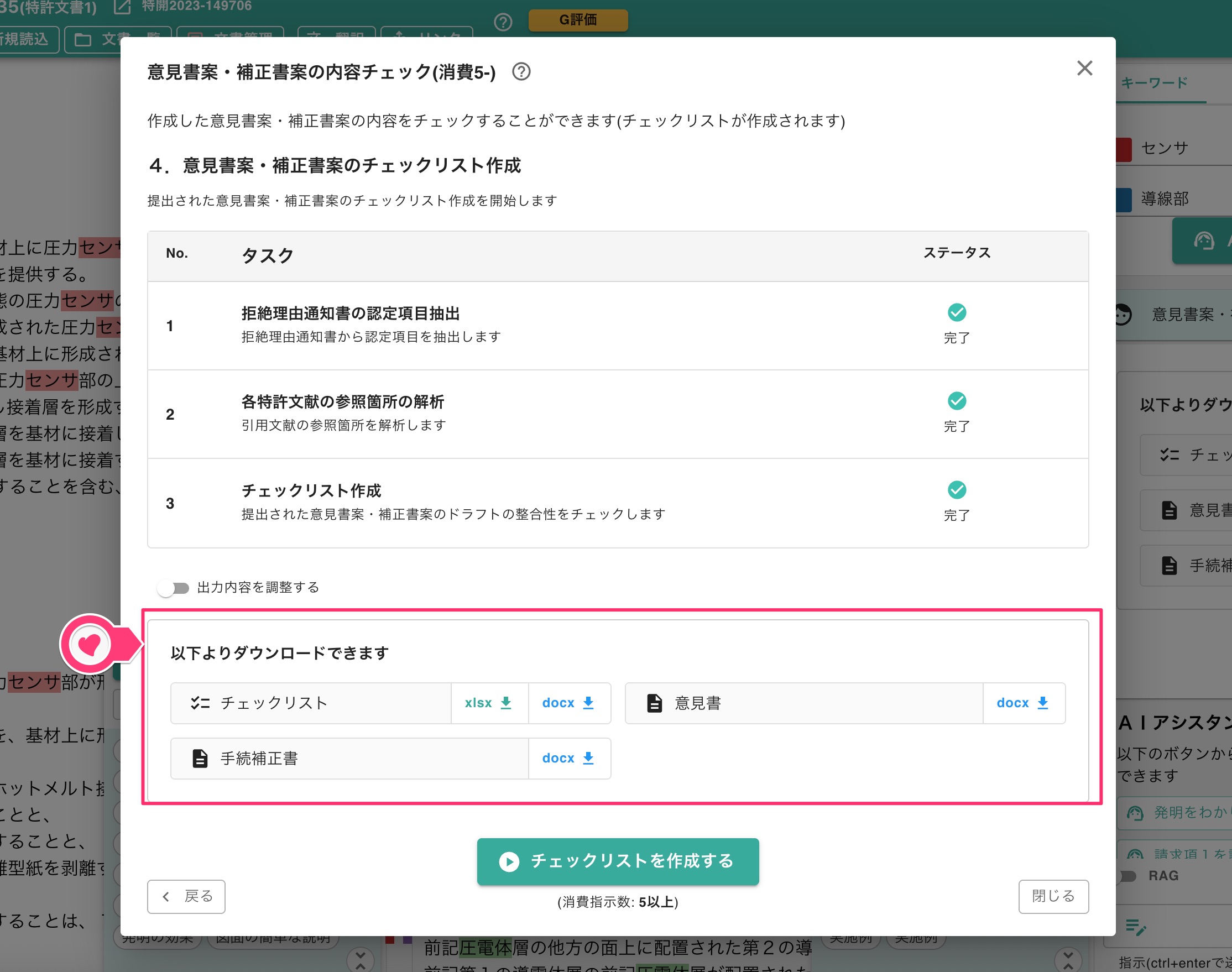Select task row 各特許文献の参照箇所の解析
This screenshot has width=1232, height=972.
tap(618, 414)
